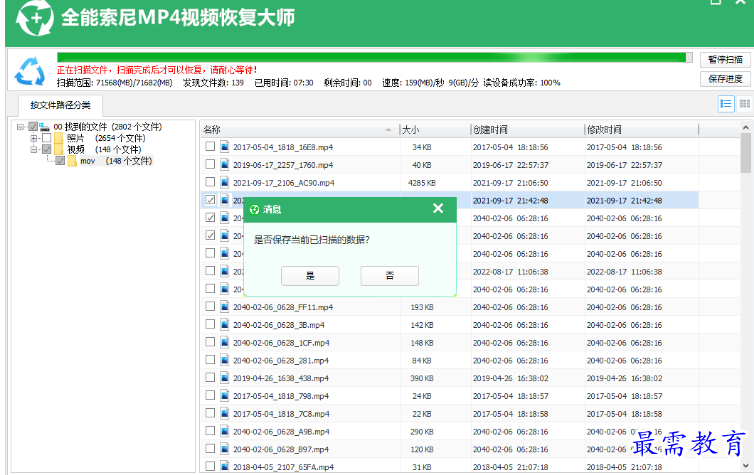
Task: Click file icon of 2040-02-06_0628_FF11.mp4
Action: [225, 307]
